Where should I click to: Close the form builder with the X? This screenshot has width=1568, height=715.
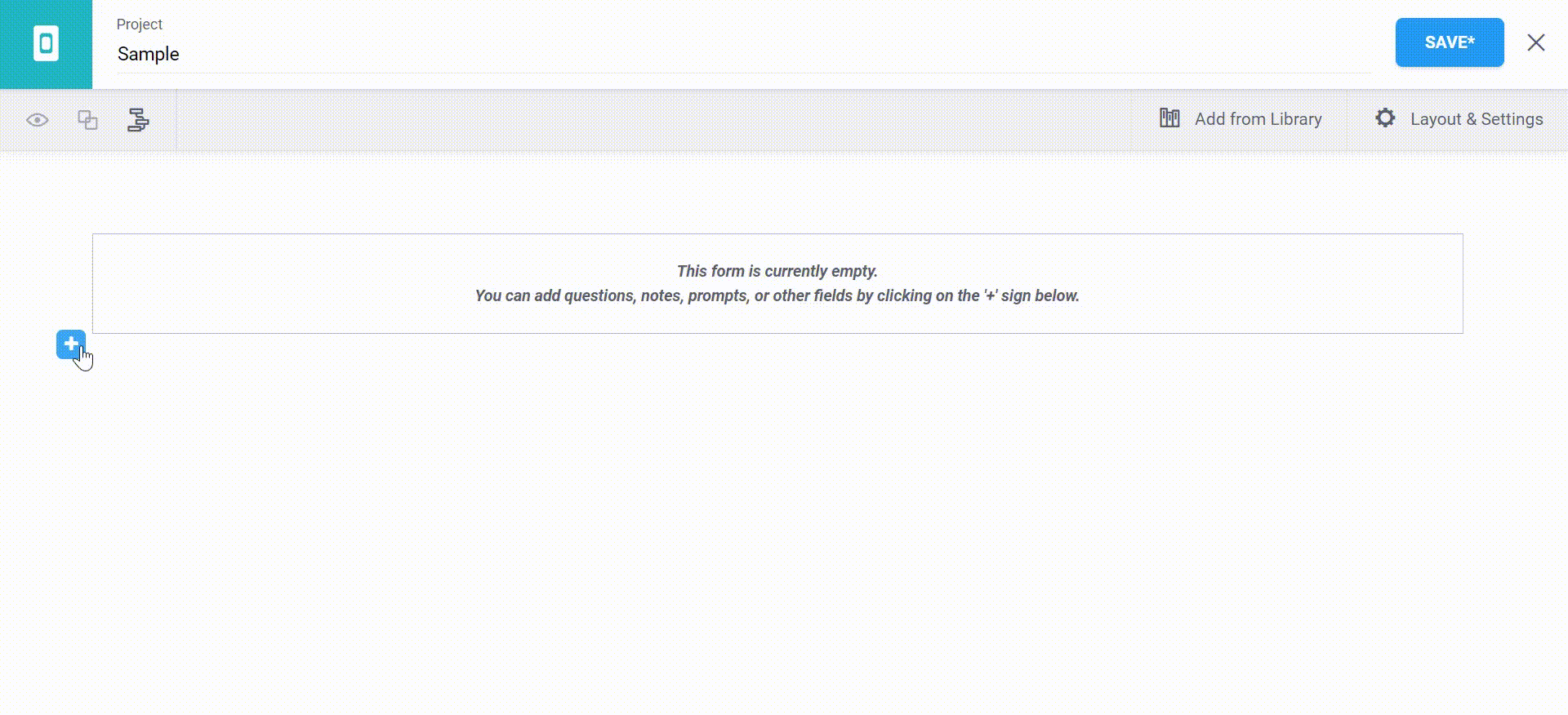tap(1536, 42)
